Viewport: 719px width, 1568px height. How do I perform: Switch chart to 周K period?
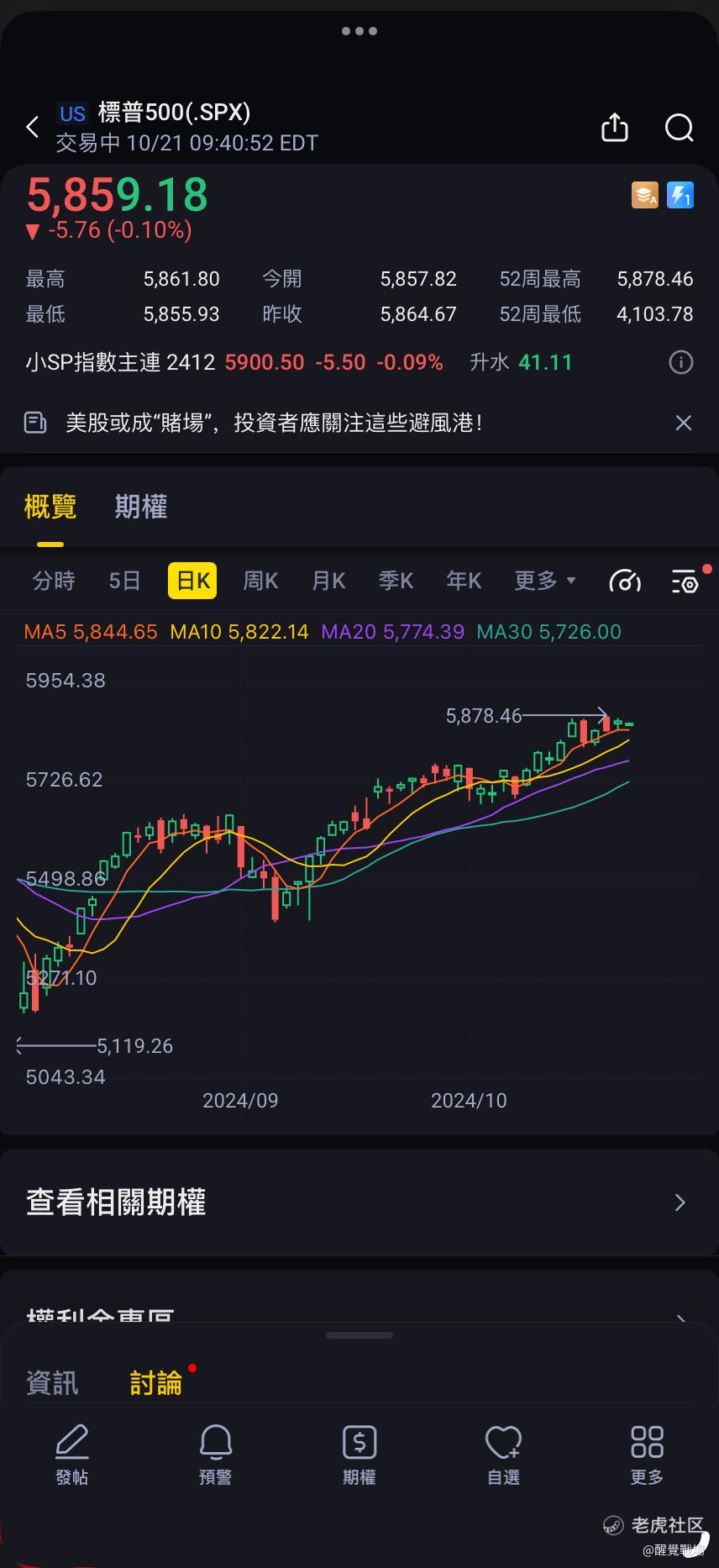point(260,581)
